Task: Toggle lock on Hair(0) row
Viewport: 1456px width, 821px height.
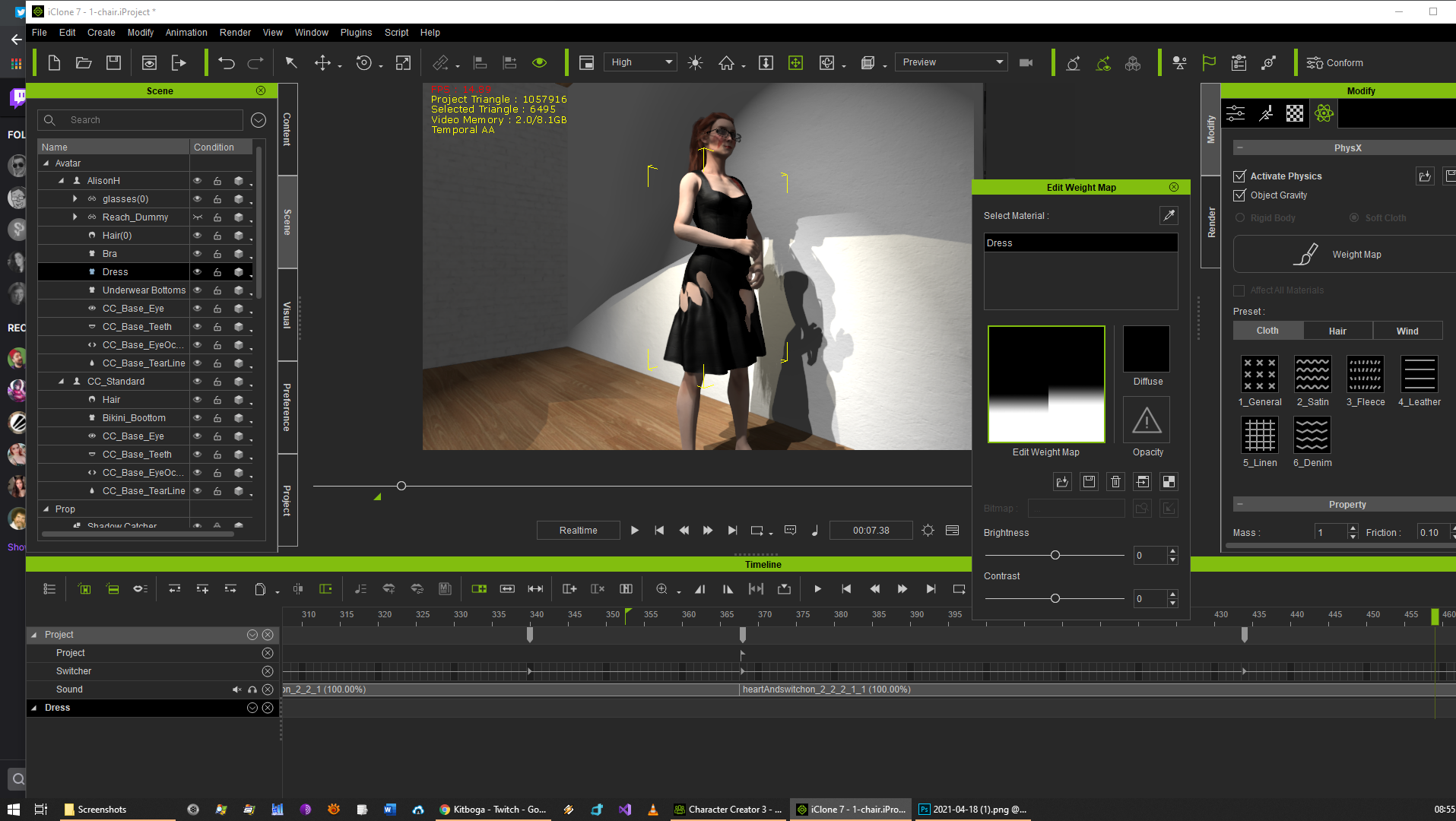Action: click(x=217, y=236)
